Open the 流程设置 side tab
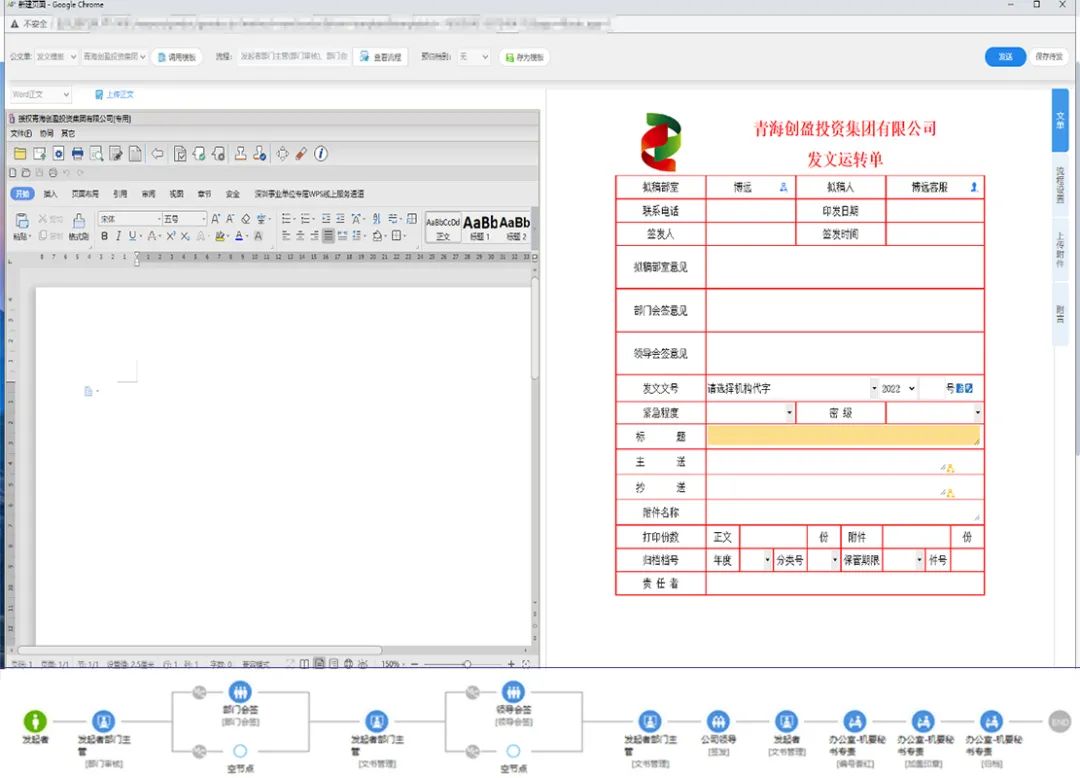This screenshot has height=778, width=1080. click(1060, 185)
